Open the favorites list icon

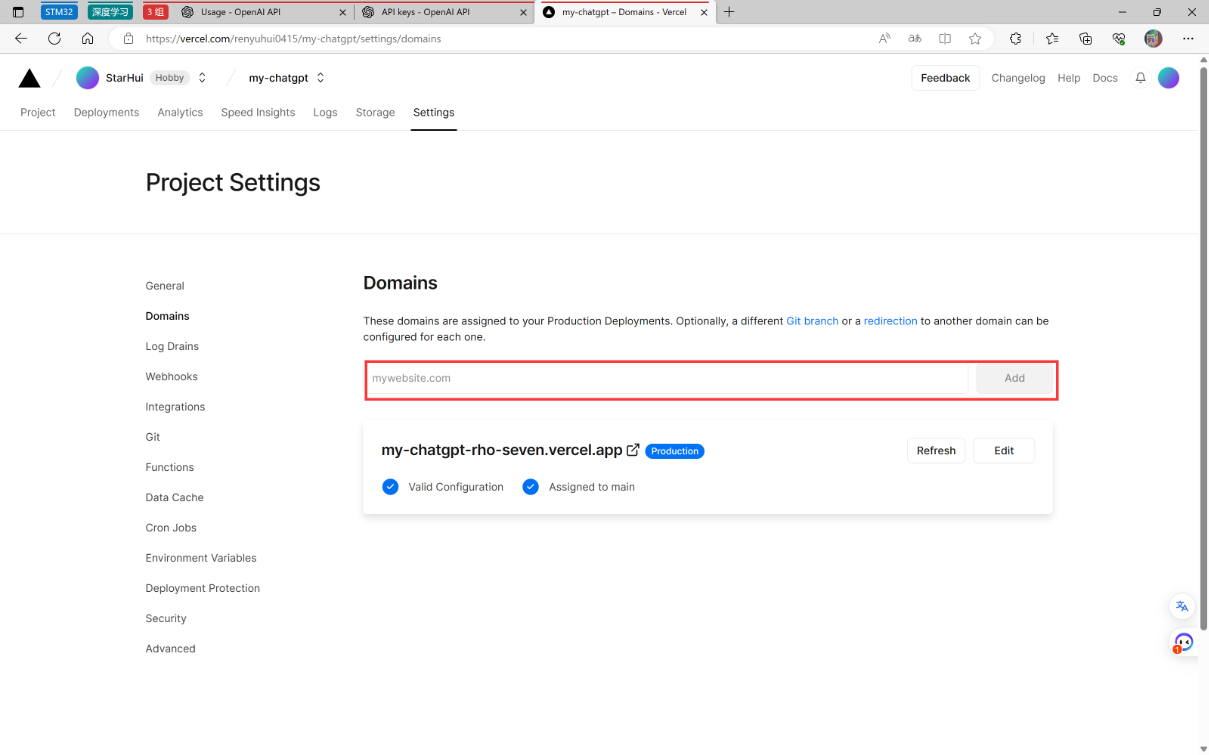pos(1052,38)
